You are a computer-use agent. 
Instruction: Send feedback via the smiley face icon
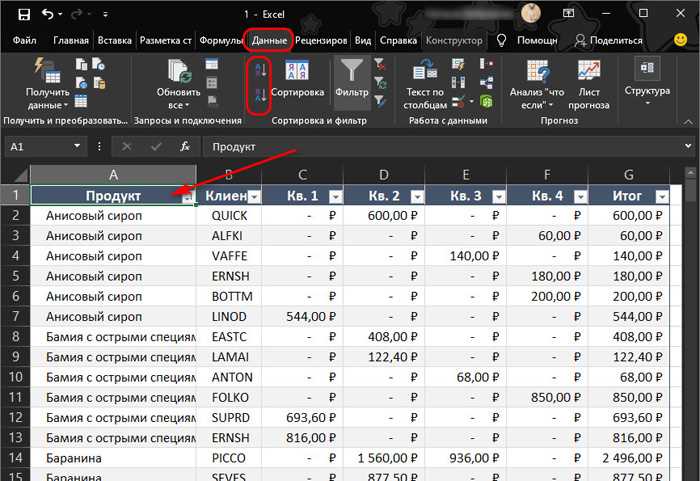coord(680,40)
